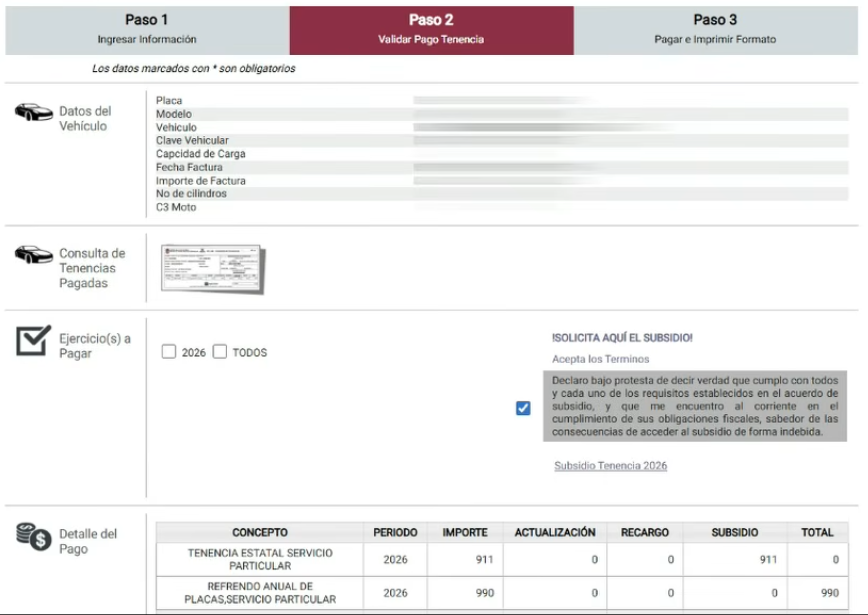Check the 2026 year checkbox

click(x=169, y=352)
